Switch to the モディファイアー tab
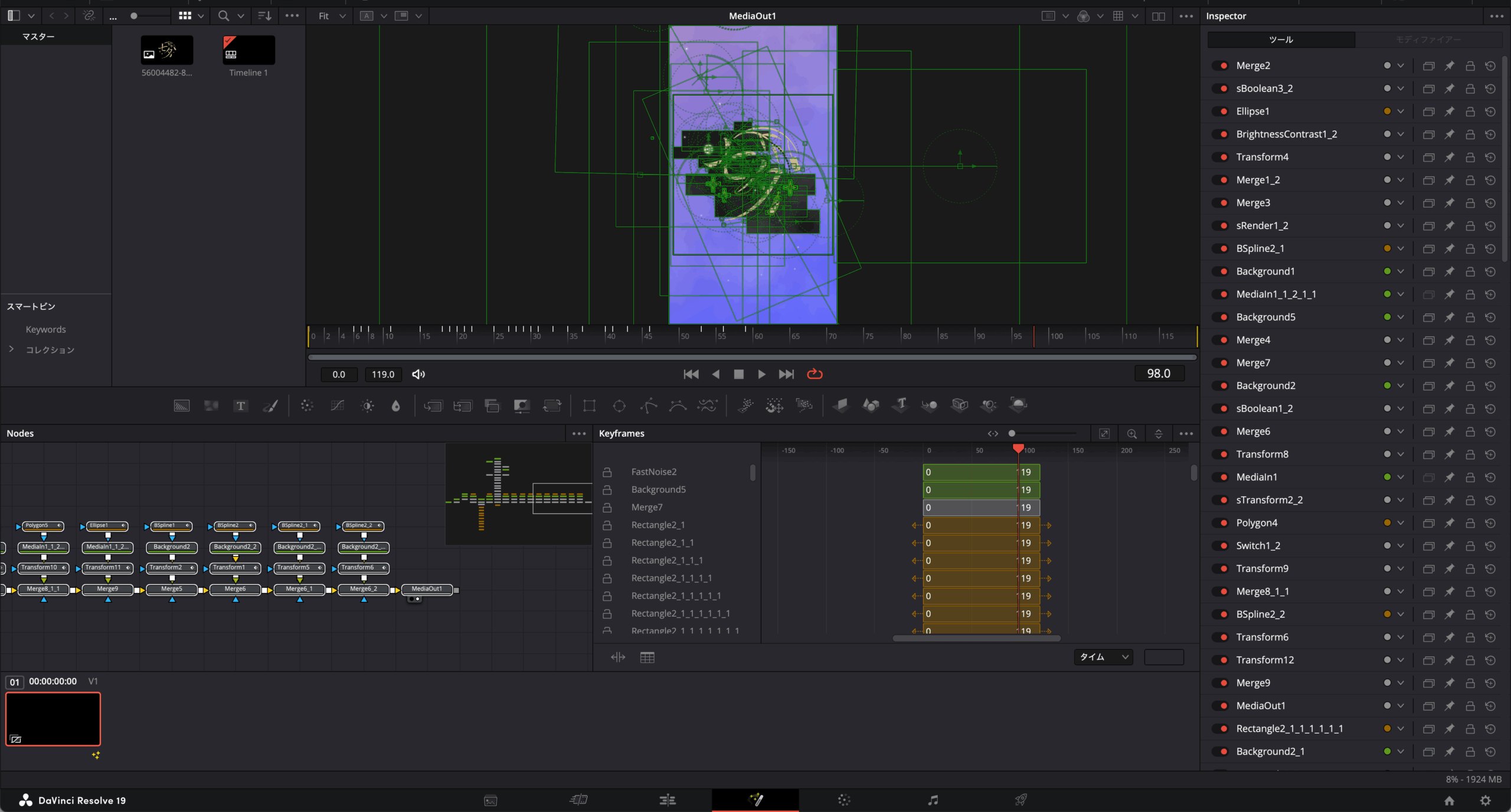Image resolution: width=1511 pixels, height=812 pixels. pyautogui.click(x=1428, y=40)
